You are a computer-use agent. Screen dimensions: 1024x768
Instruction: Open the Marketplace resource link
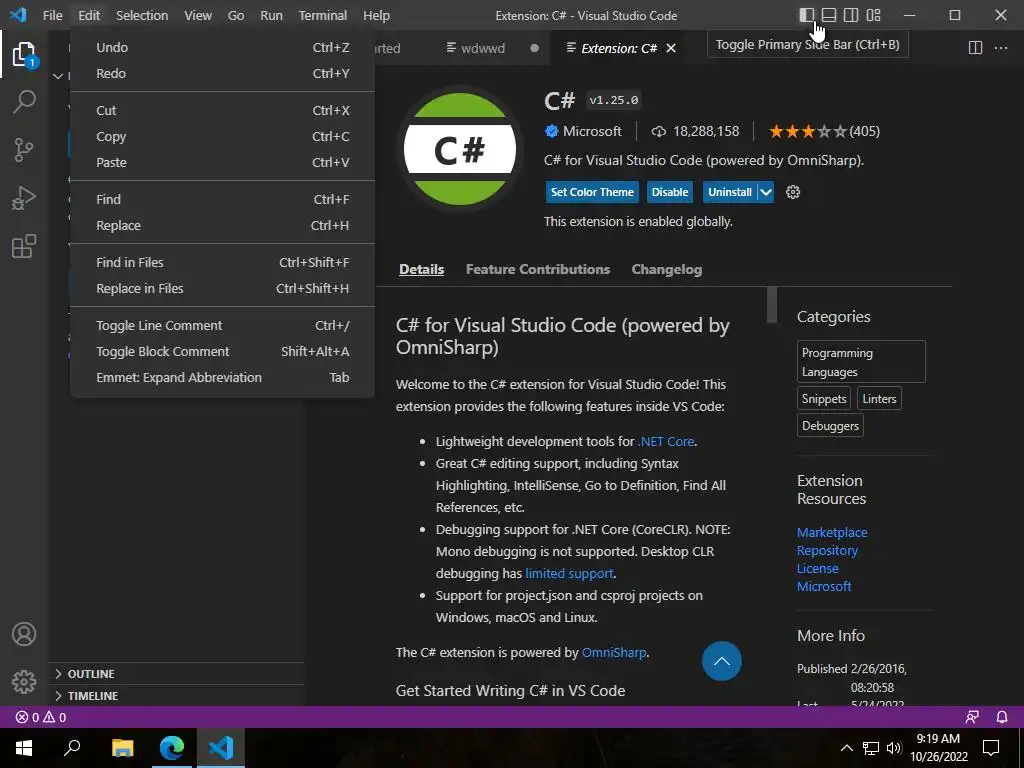coord(832,532)
